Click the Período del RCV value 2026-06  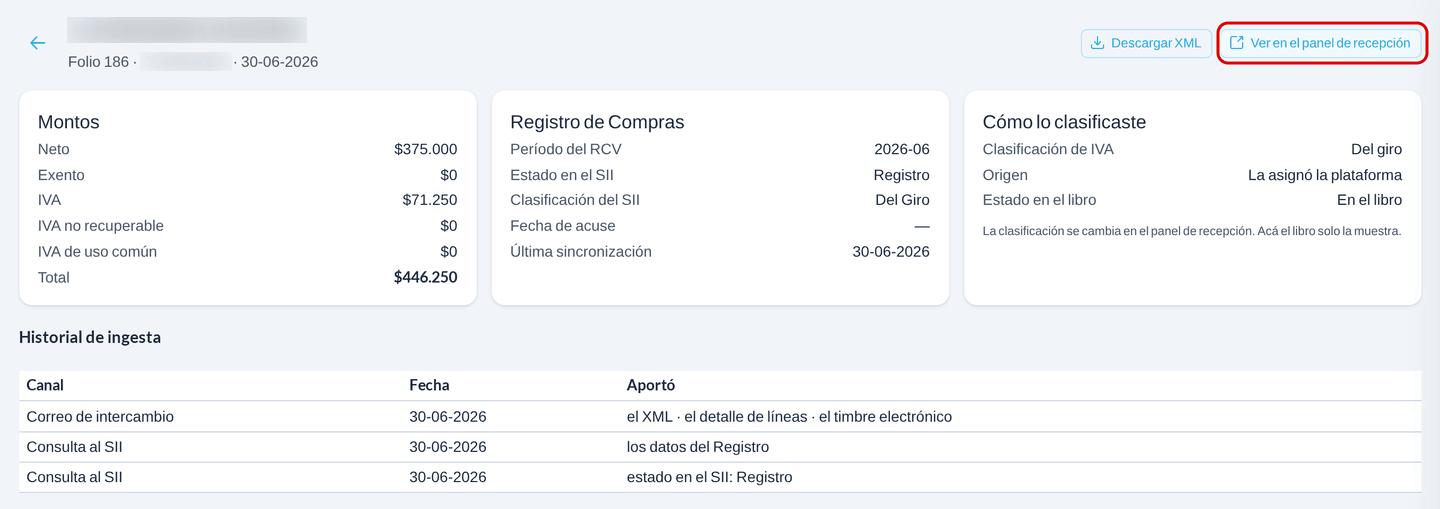pyautogui.click(x=902, y=149)
